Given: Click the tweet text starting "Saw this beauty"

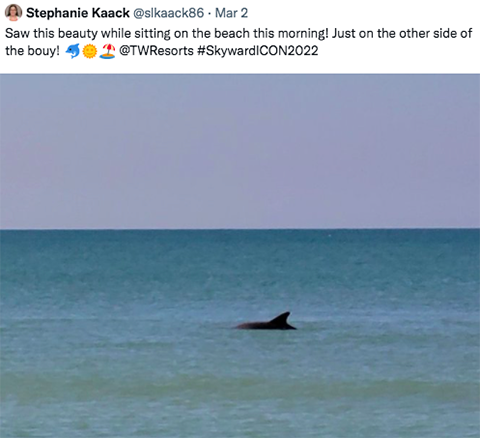Looking at the screenshot, I should tap(238, 42).
